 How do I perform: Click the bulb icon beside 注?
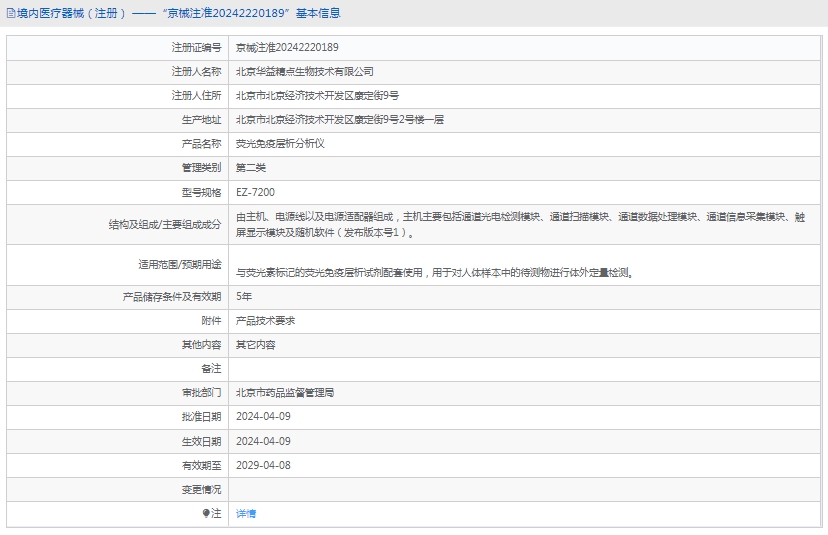point(207,513)
